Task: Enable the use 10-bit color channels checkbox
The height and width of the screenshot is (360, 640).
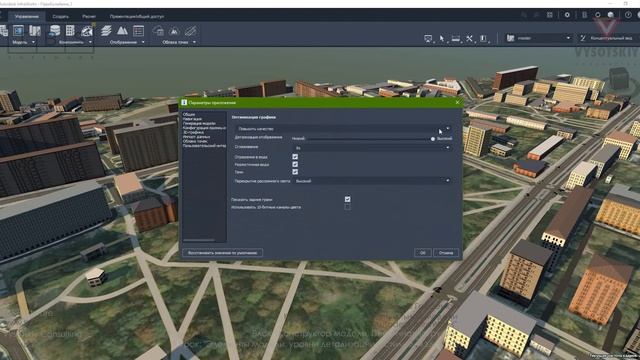Action: [347, 207]
